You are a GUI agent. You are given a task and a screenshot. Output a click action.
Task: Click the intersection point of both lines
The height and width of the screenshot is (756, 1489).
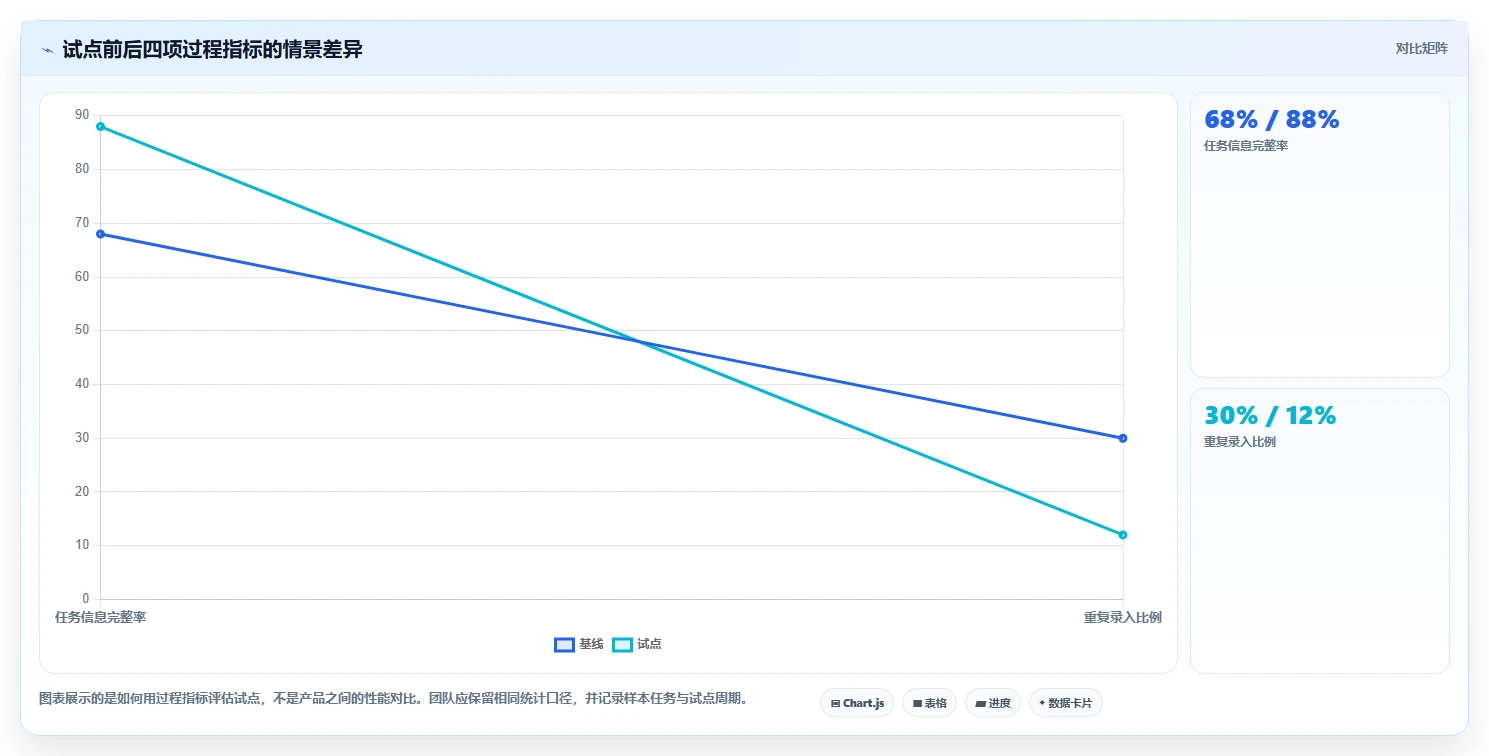point(638,341)
